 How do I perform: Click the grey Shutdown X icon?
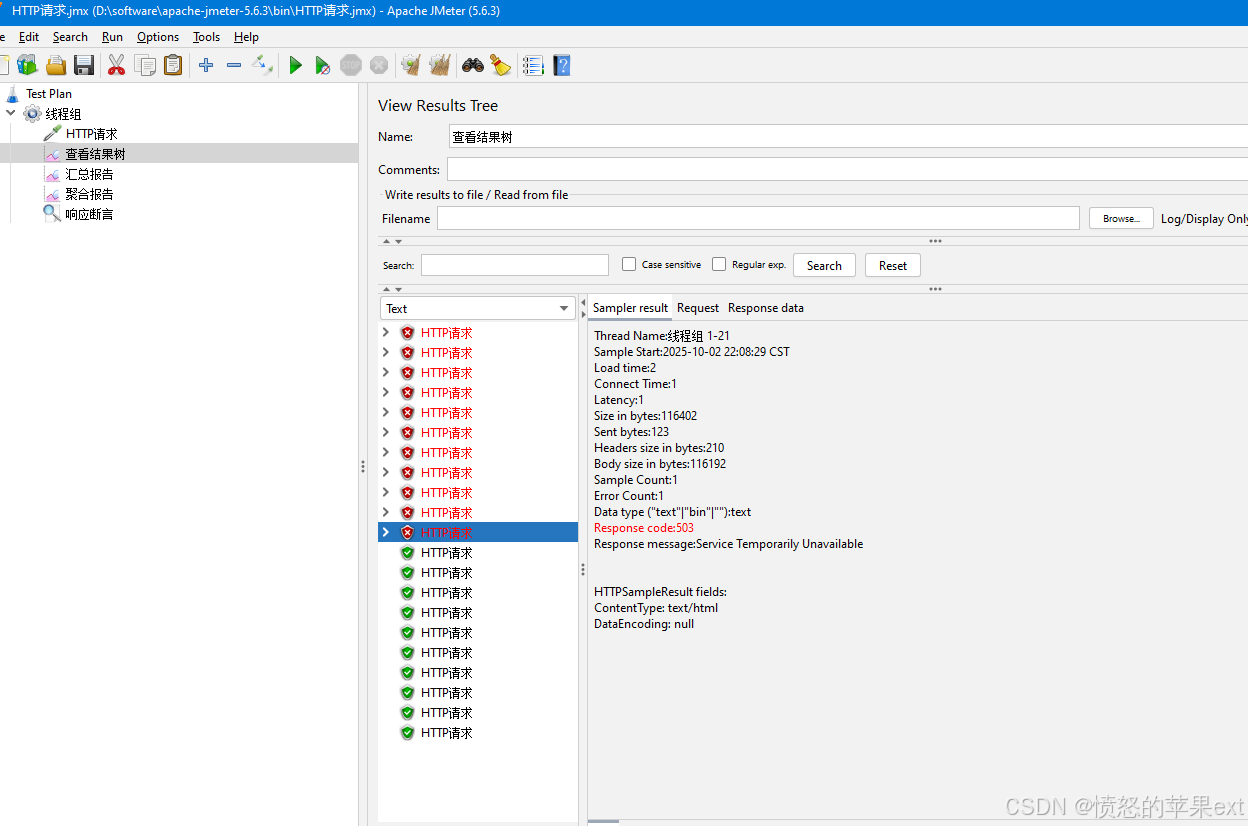click(x=379, y=66)
